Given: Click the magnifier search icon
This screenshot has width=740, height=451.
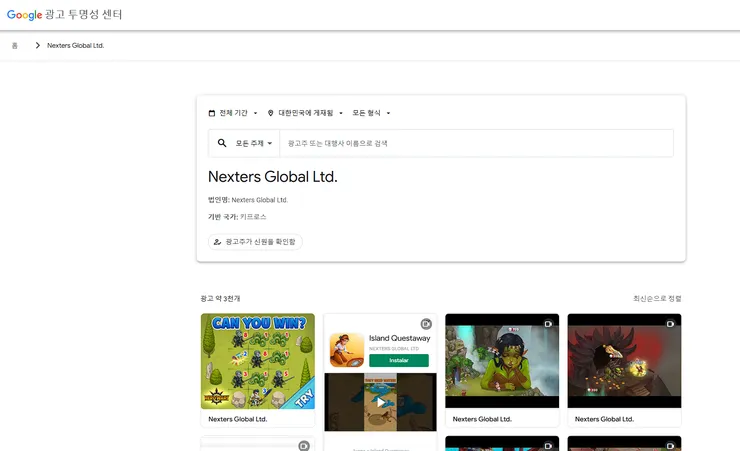Looking at the screenshot, I should click(222, 143).
